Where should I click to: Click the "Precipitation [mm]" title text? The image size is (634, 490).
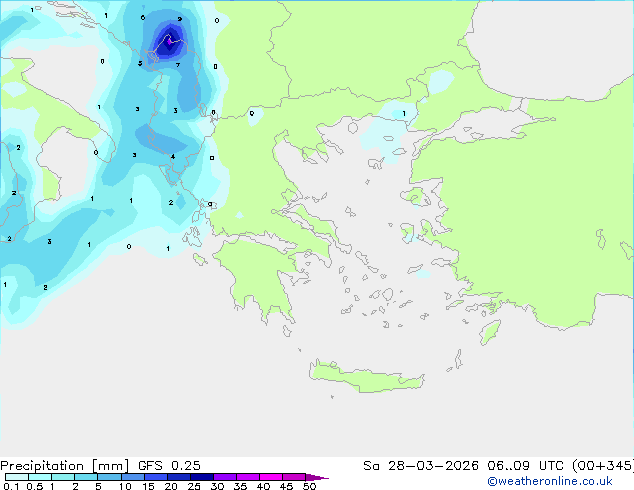tap(65, 466)
